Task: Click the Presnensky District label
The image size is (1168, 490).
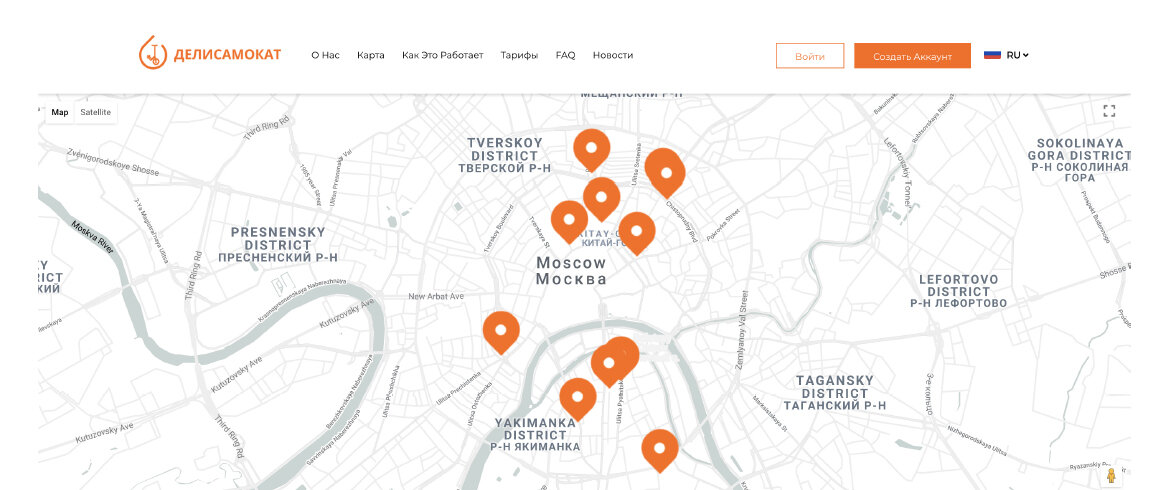Action: 278,244
